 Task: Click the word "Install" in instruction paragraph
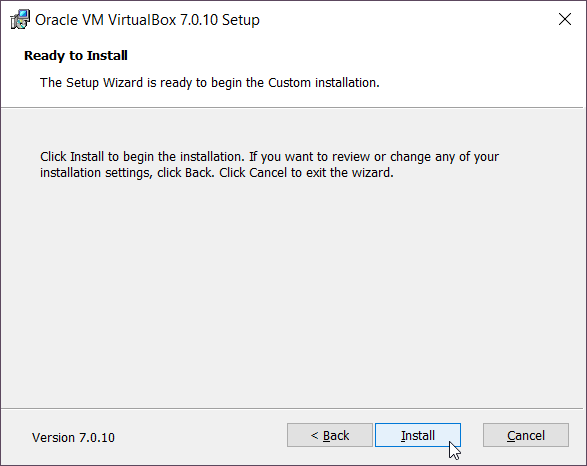pos(87,156)
